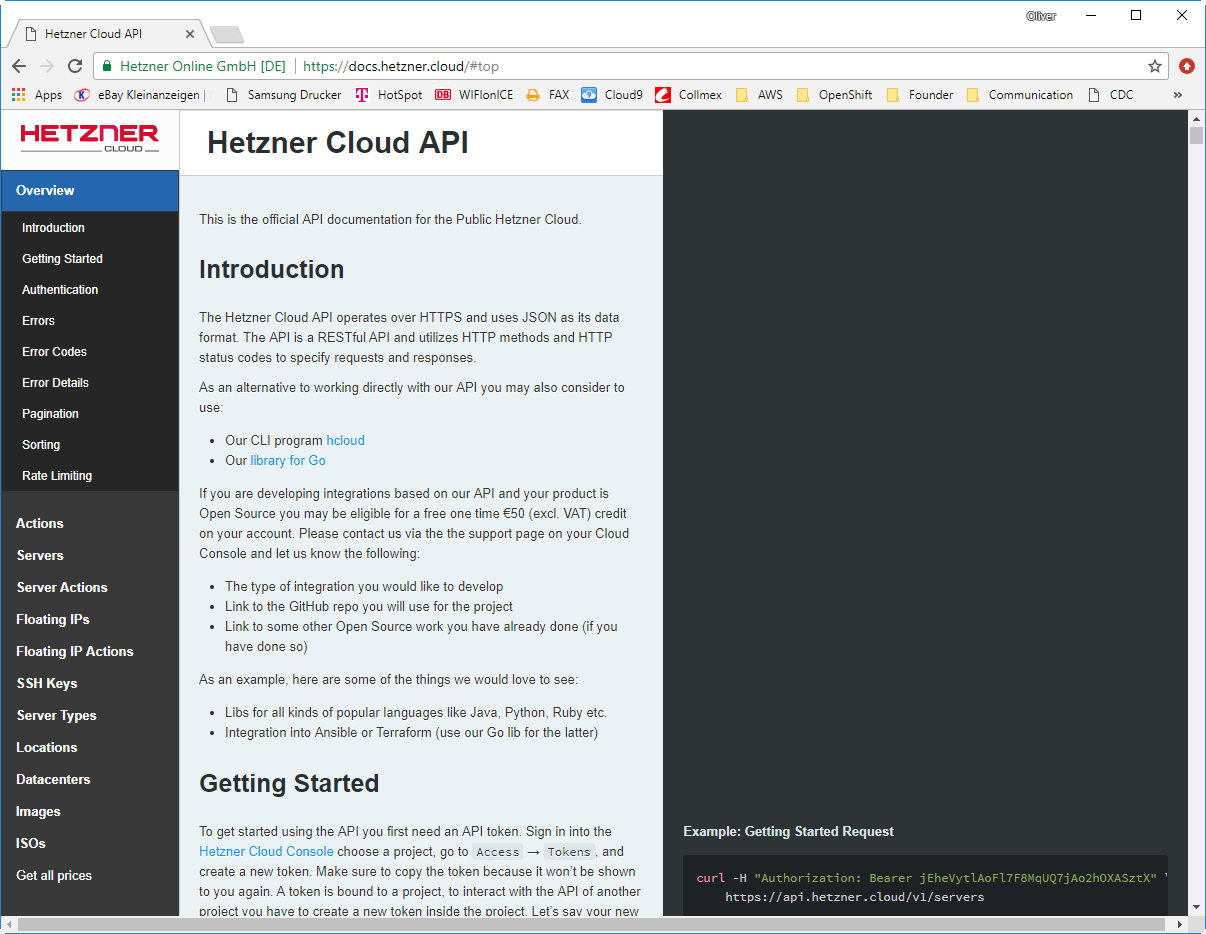The width and height of the screenshot is (1206, 934).
Task: Open the Apps grid bookmark
Action: pos(37,95)
